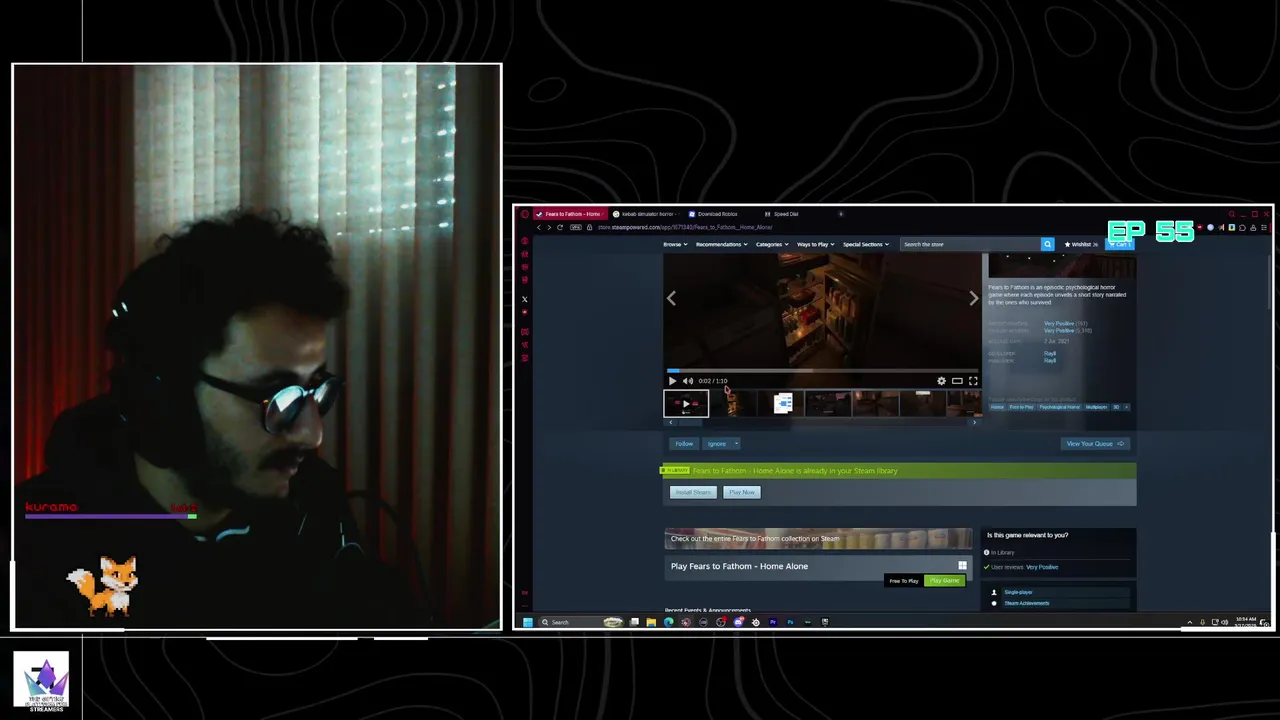Image resolution: width=1280 pixels, height=720 pixels.
Task: Open Premiere Pro from the taskbar
Action: click(x=772, y=622)
